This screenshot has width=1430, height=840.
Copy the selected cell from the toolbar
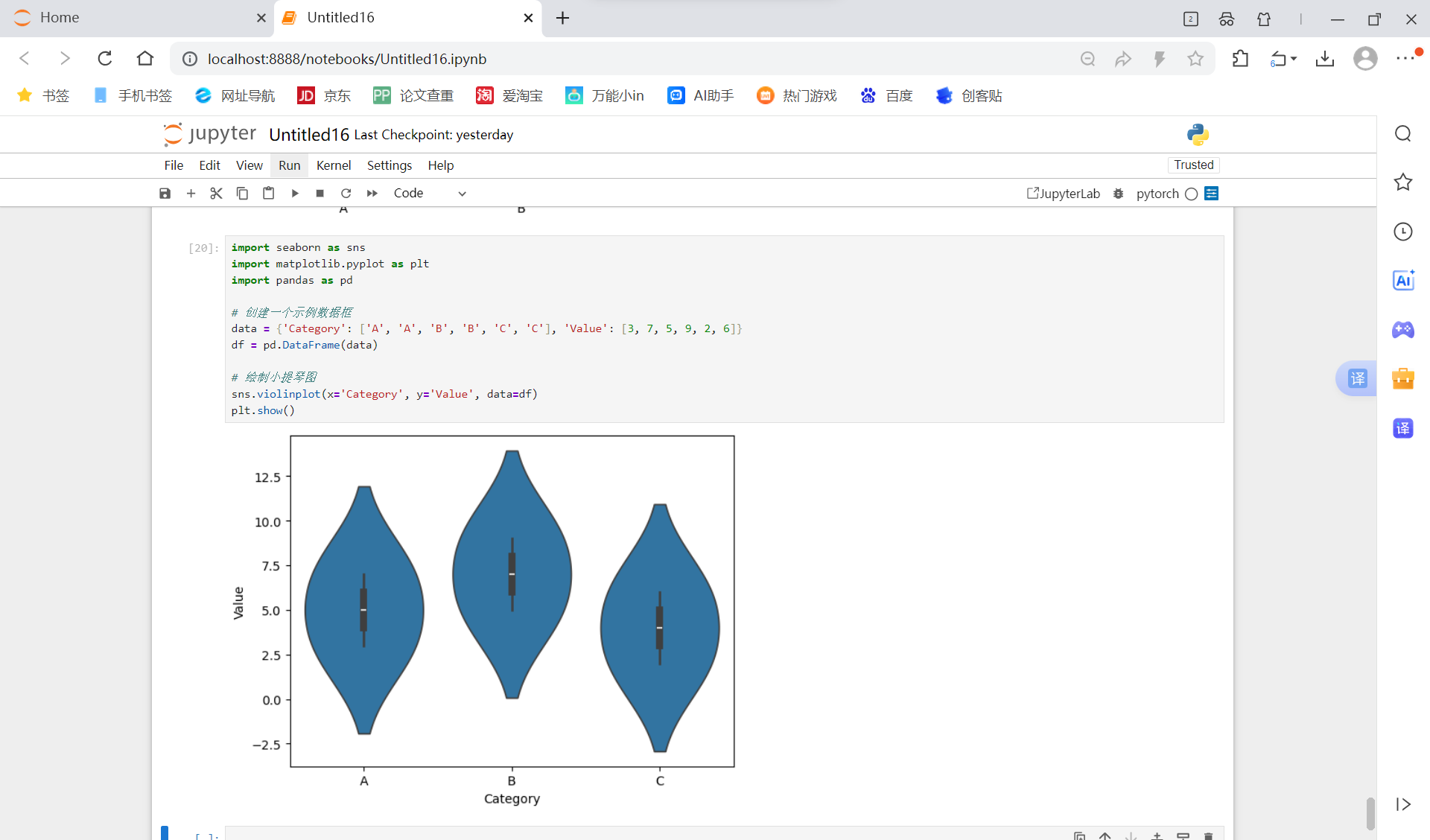click(x=242, y=194)
